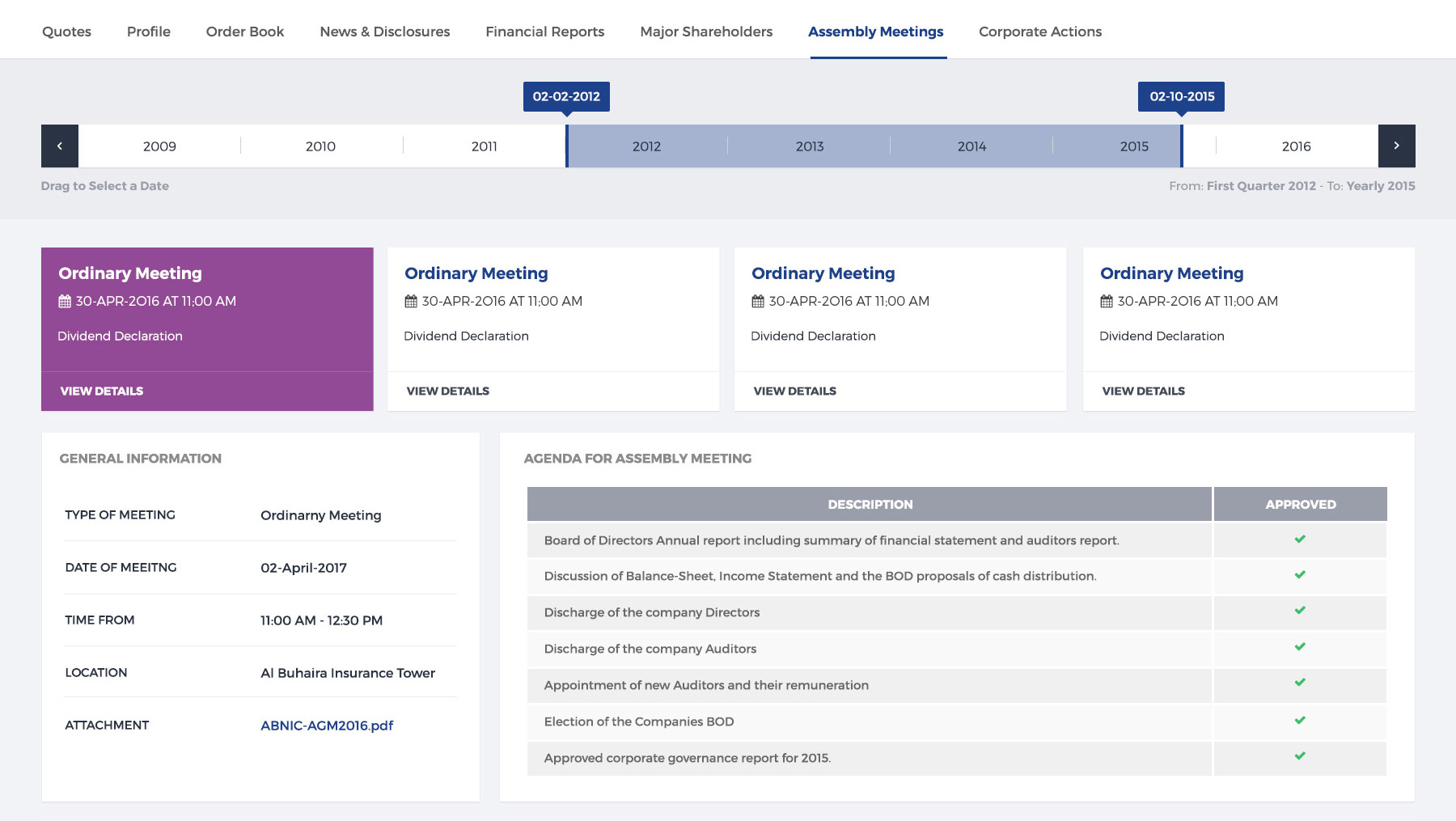Click the timeline next arrow button

coord(1396,146)
